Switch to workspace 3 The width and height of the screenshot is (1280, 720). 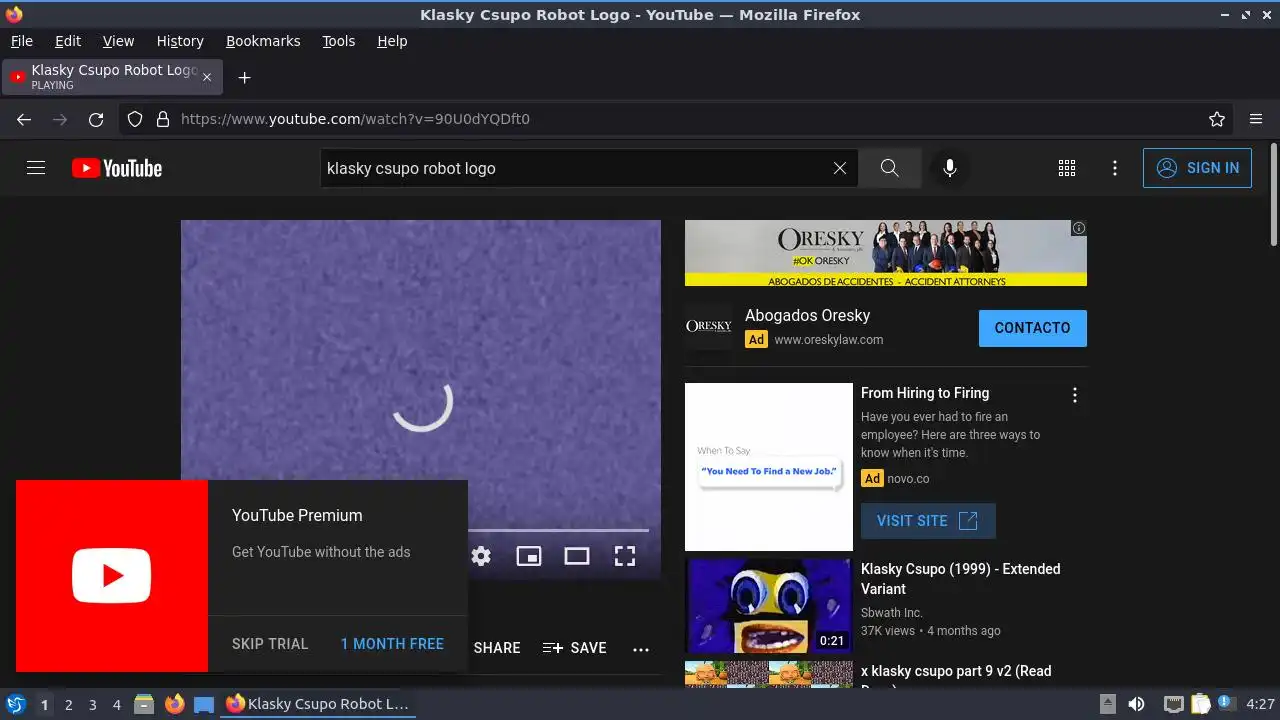coord(93,705)
